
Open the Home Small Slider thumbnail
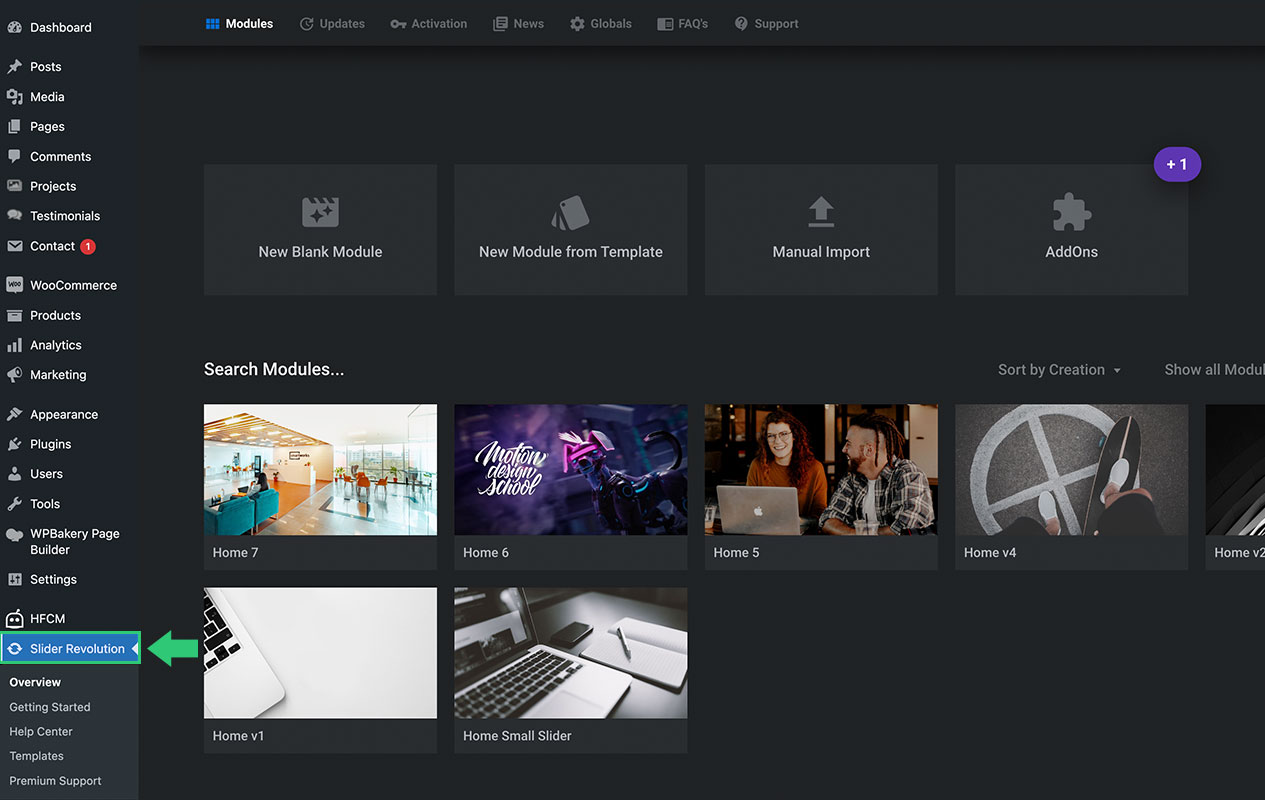(570, 653)
